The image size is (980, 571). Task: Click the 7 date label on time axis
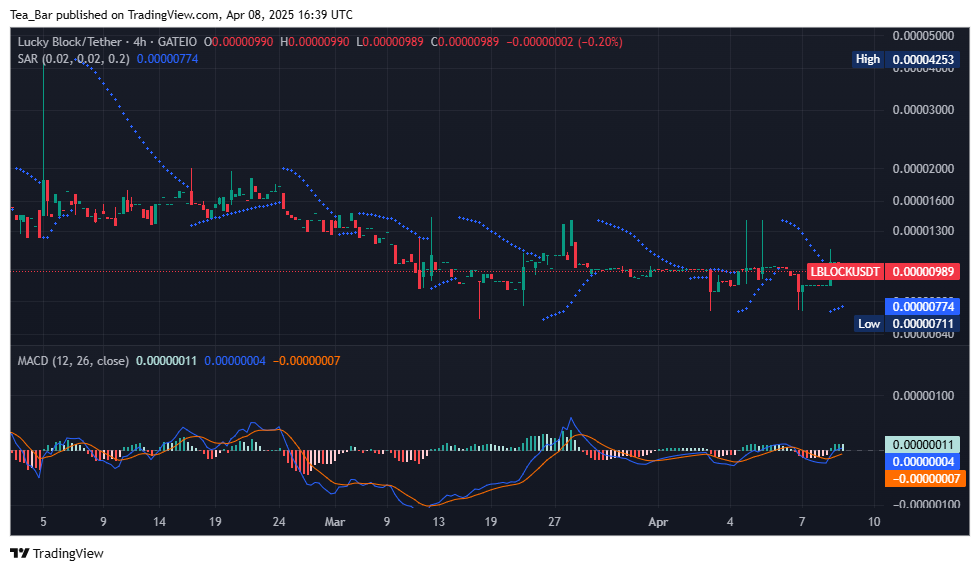(x=802, y=522)
